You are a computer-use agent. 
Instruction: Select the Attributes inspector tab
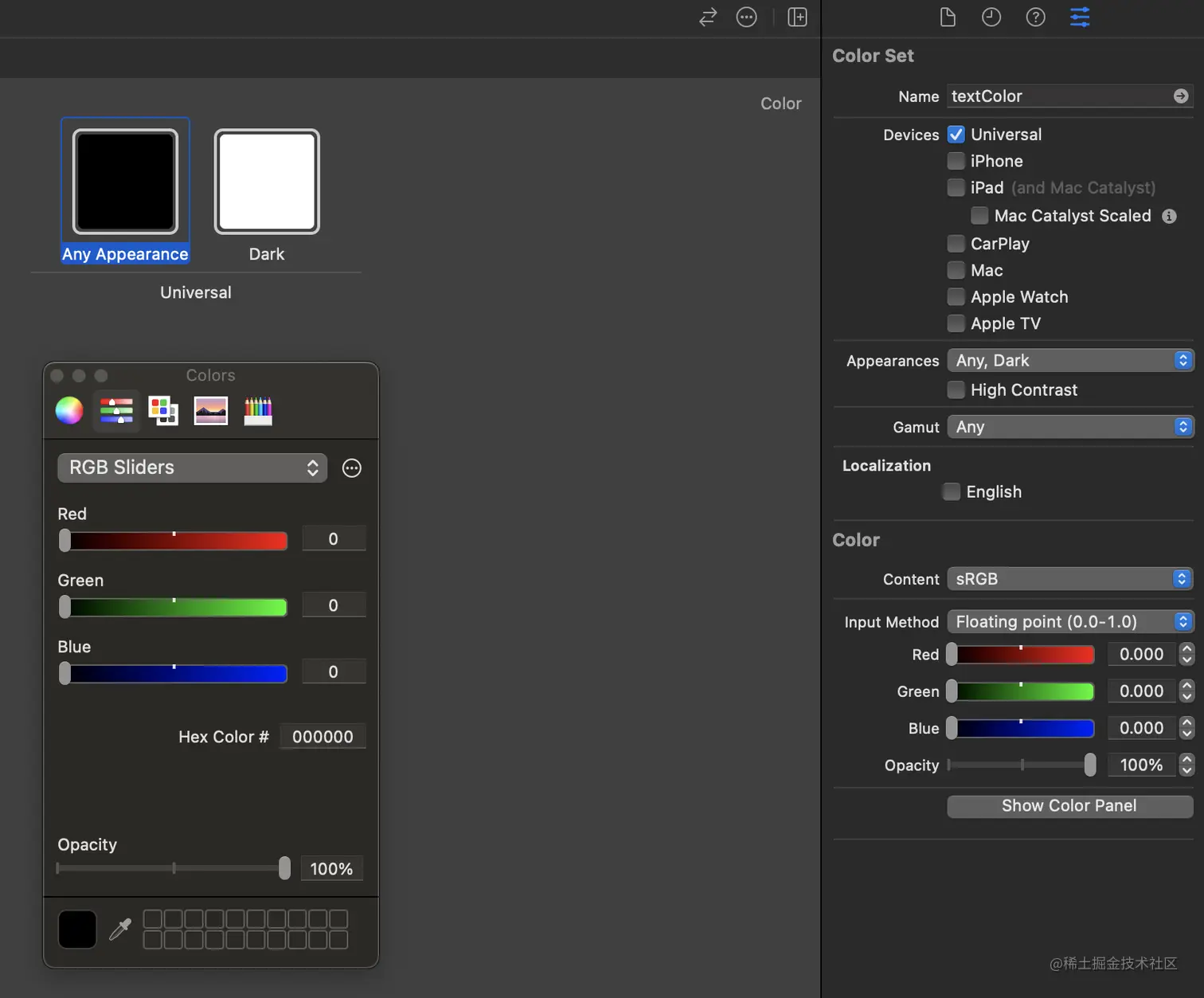coord(1080,17)
